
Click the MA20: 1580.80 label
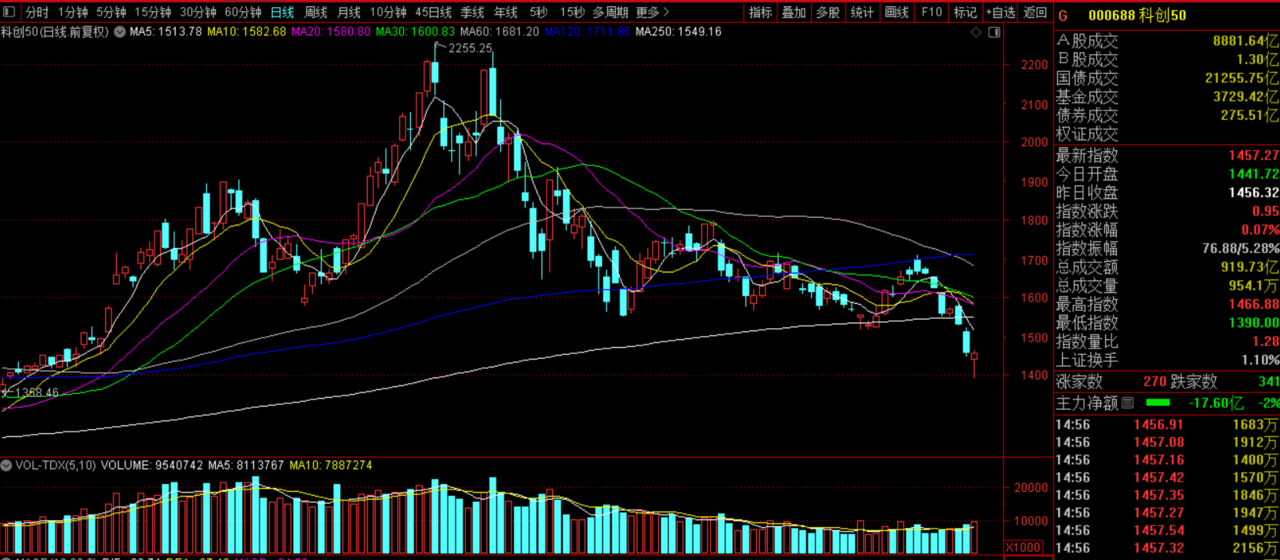click(332, 32)
